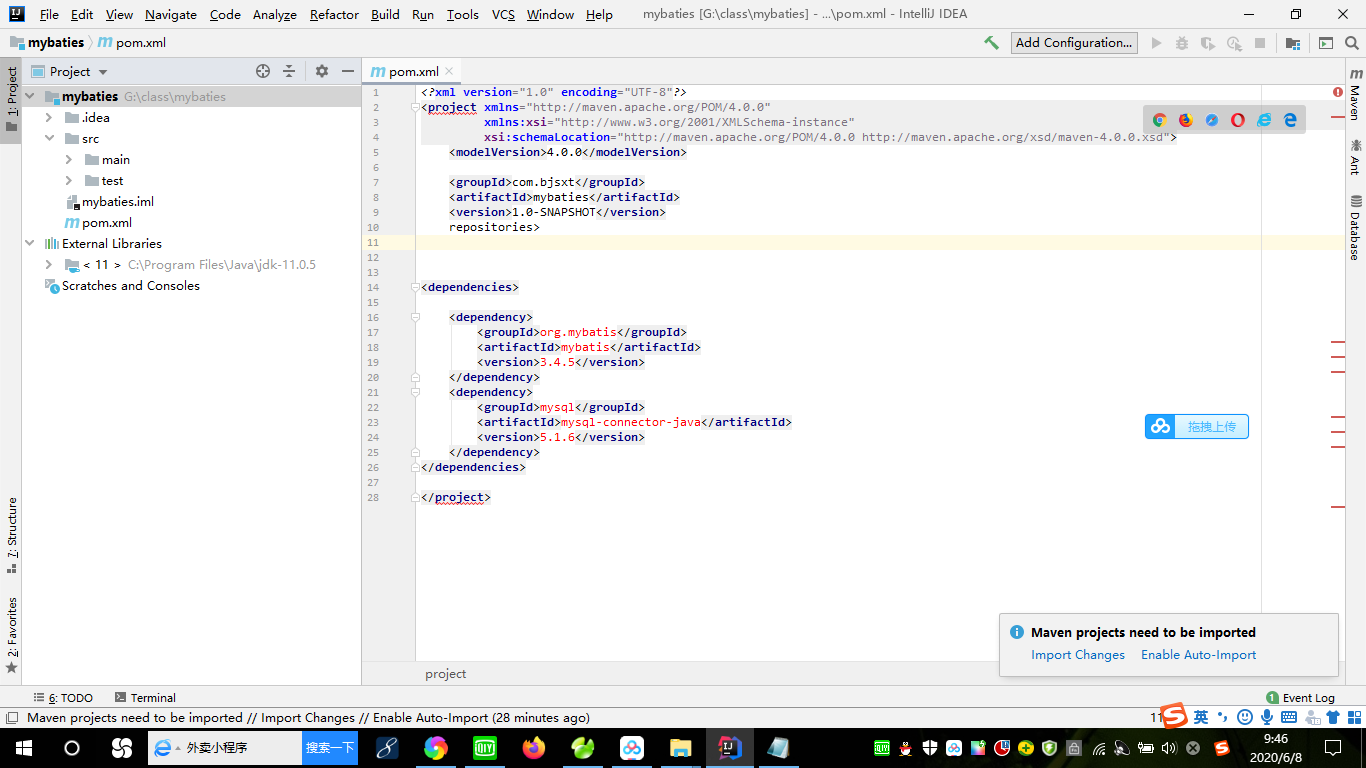The height and width of the screenshot is (768, 1366).
Task: Expand the test folder
Action: coord(69,181)
